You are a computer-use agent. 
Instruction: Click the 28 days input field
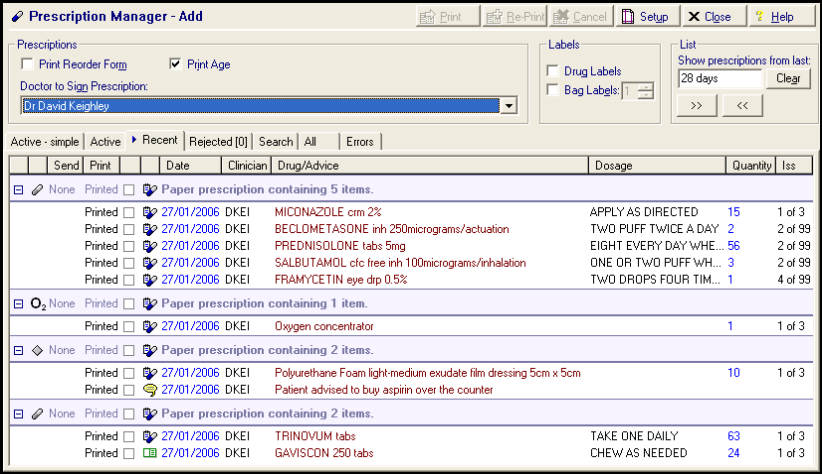point(720,78)
